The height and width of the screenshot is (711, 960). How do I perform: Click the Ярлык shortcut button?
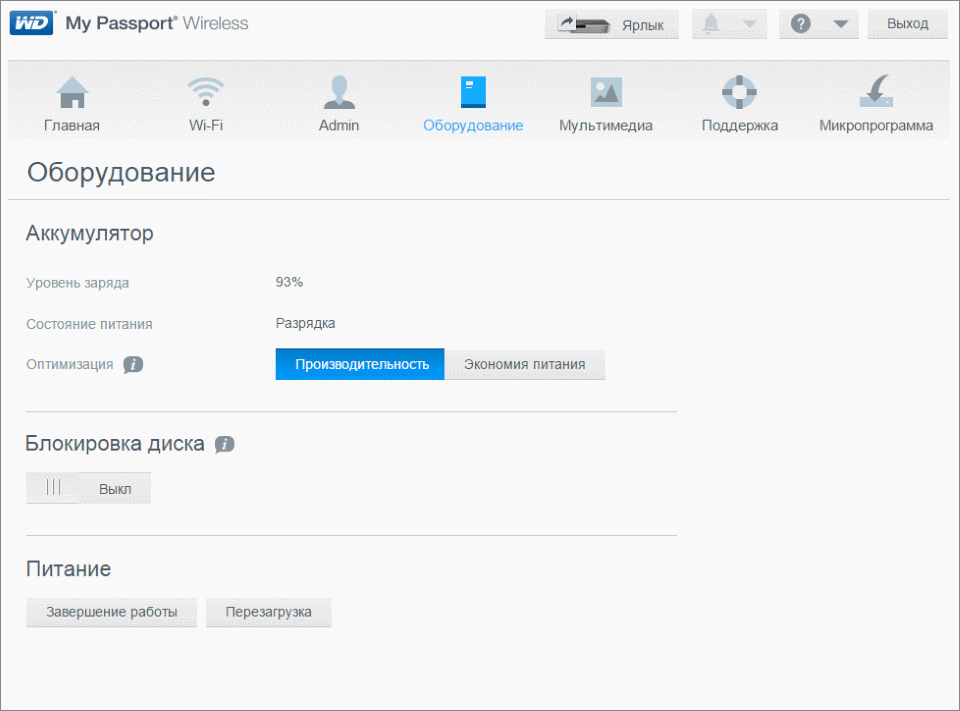pos(611,24)
